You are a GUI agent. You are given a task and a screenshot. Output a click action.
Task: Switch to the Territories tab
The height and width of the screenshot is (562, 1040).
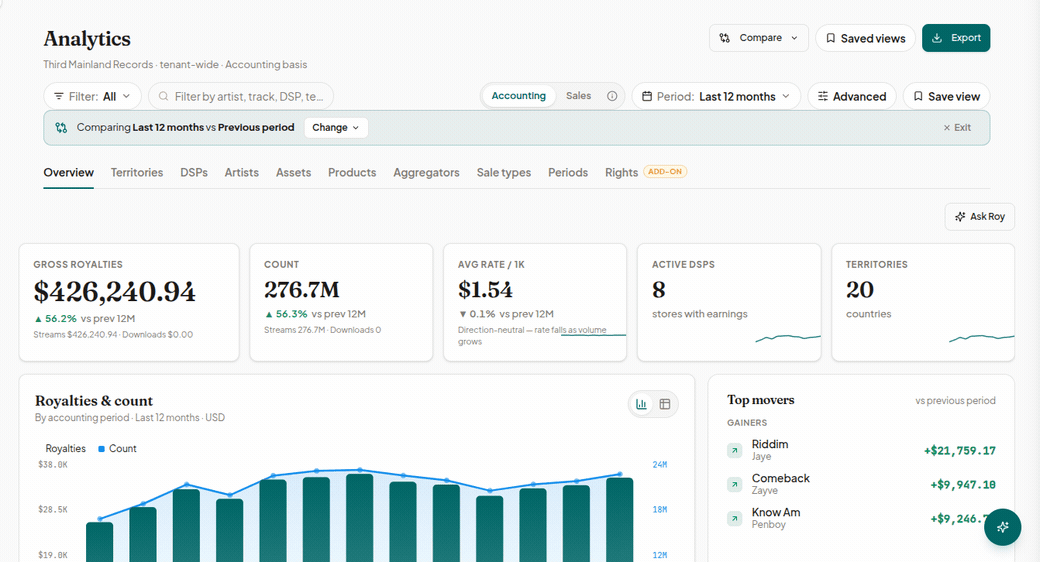tap(137, 173)
